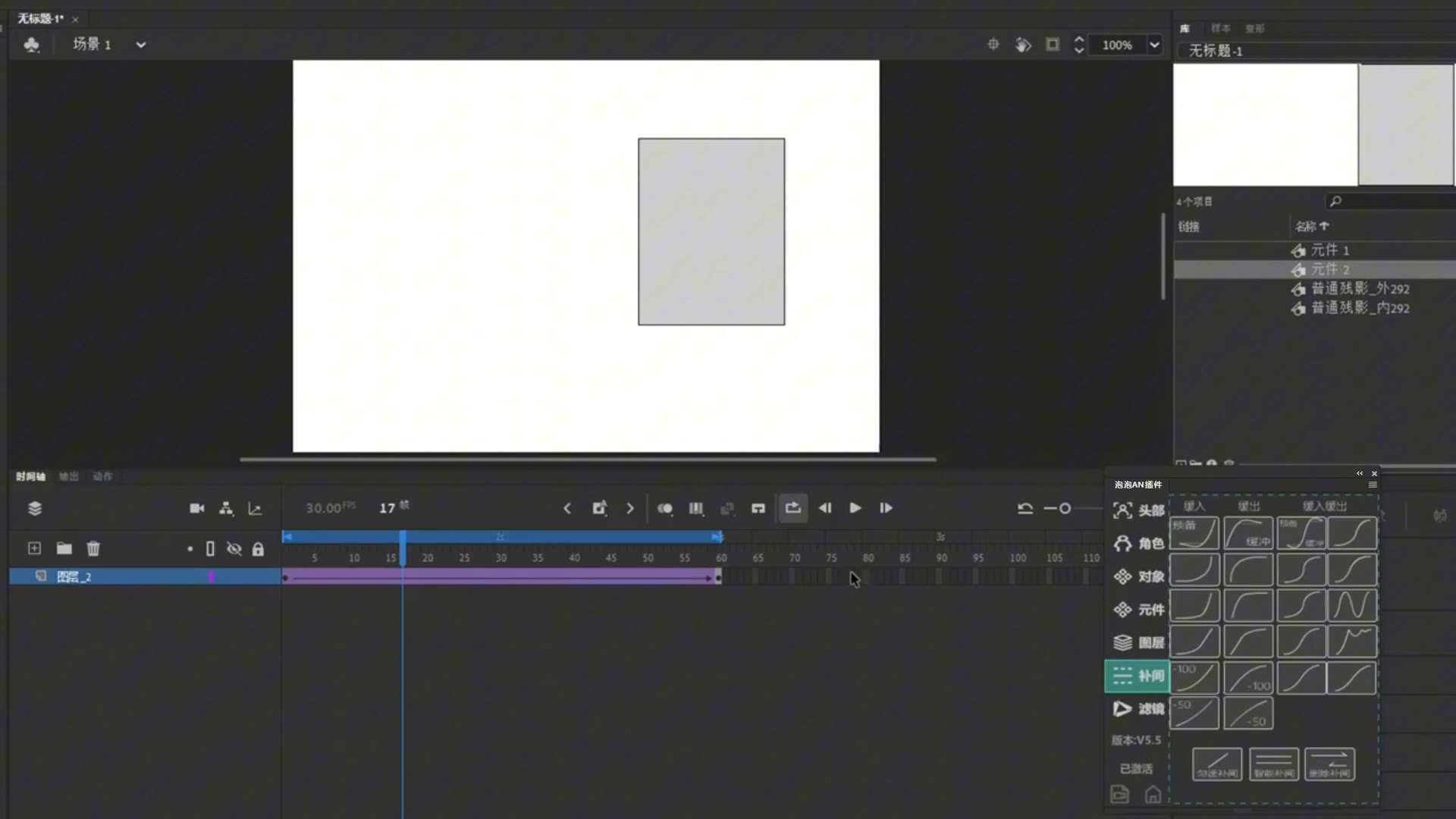Collapse the plugin panel with double-arrow chevron

point(1359,472)
